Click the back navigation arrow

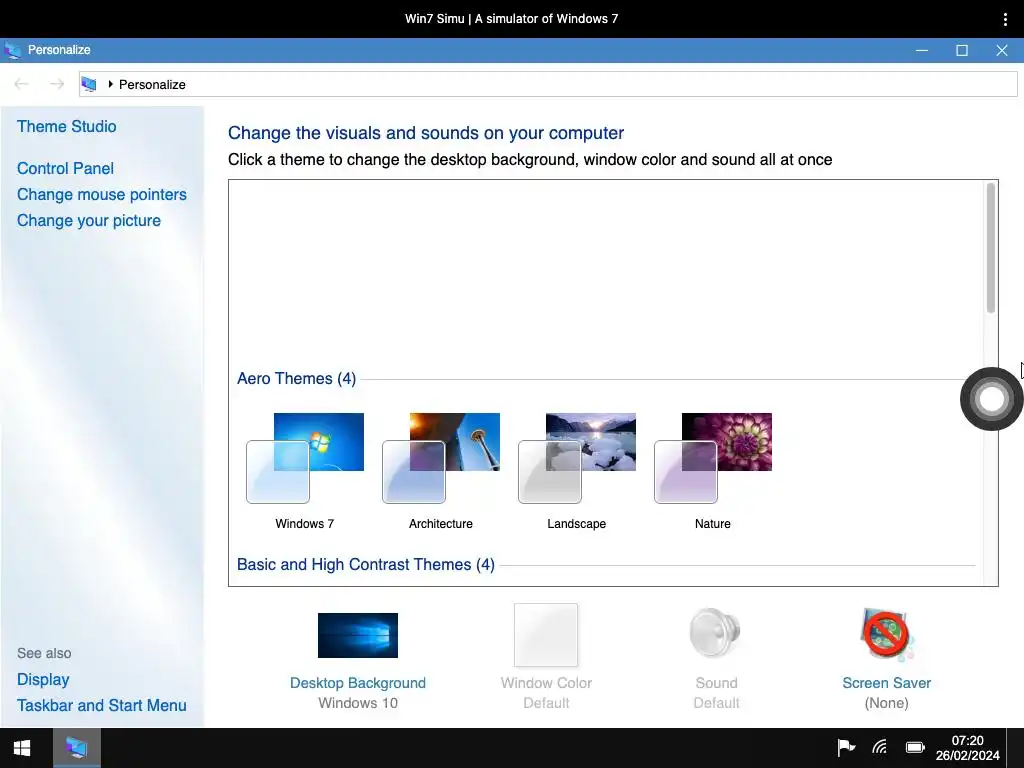point(22,84)
